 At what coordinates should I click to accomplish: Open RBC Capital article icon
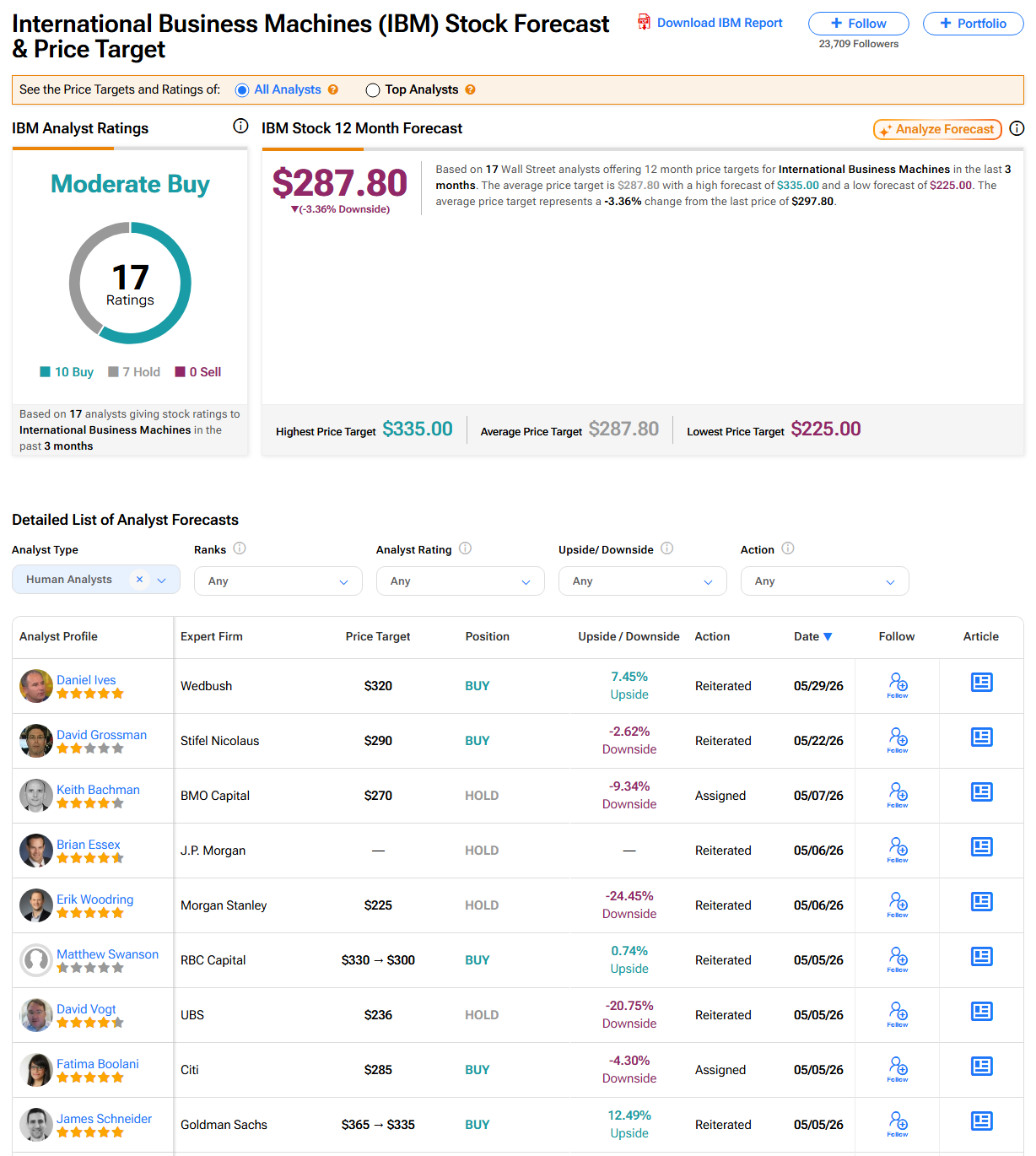pos(982,956)
